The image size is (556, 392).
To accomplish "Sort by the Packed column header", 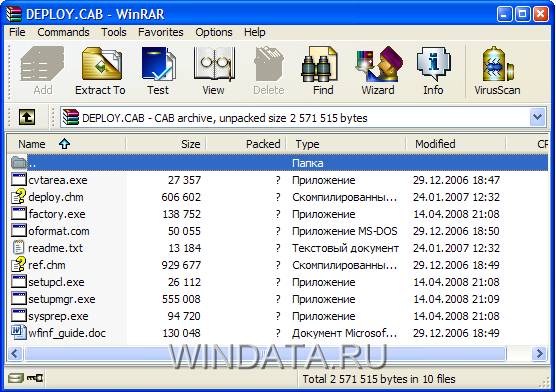I will [246, 144].
